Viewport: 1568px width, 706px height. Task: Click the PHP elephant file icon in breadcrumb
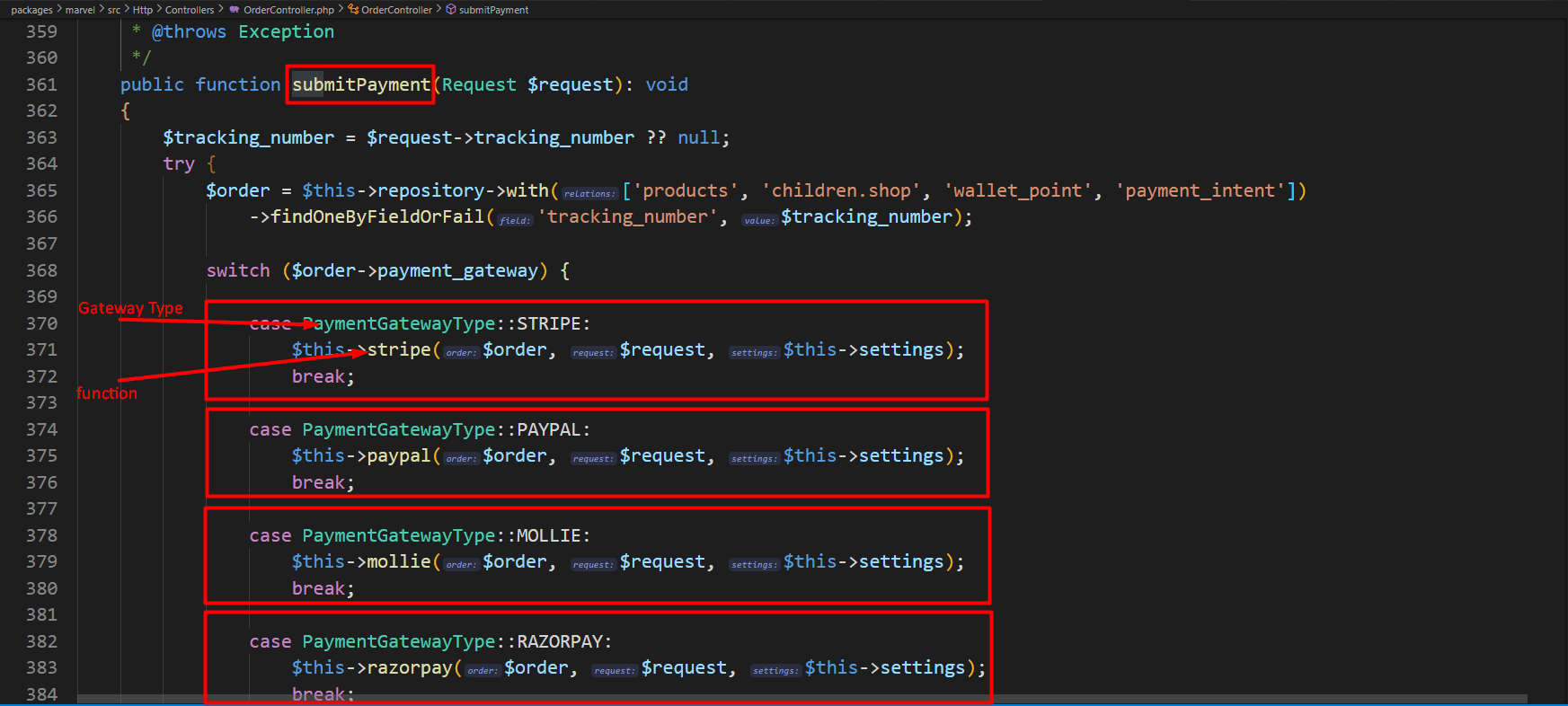click(x=235, y=10)
